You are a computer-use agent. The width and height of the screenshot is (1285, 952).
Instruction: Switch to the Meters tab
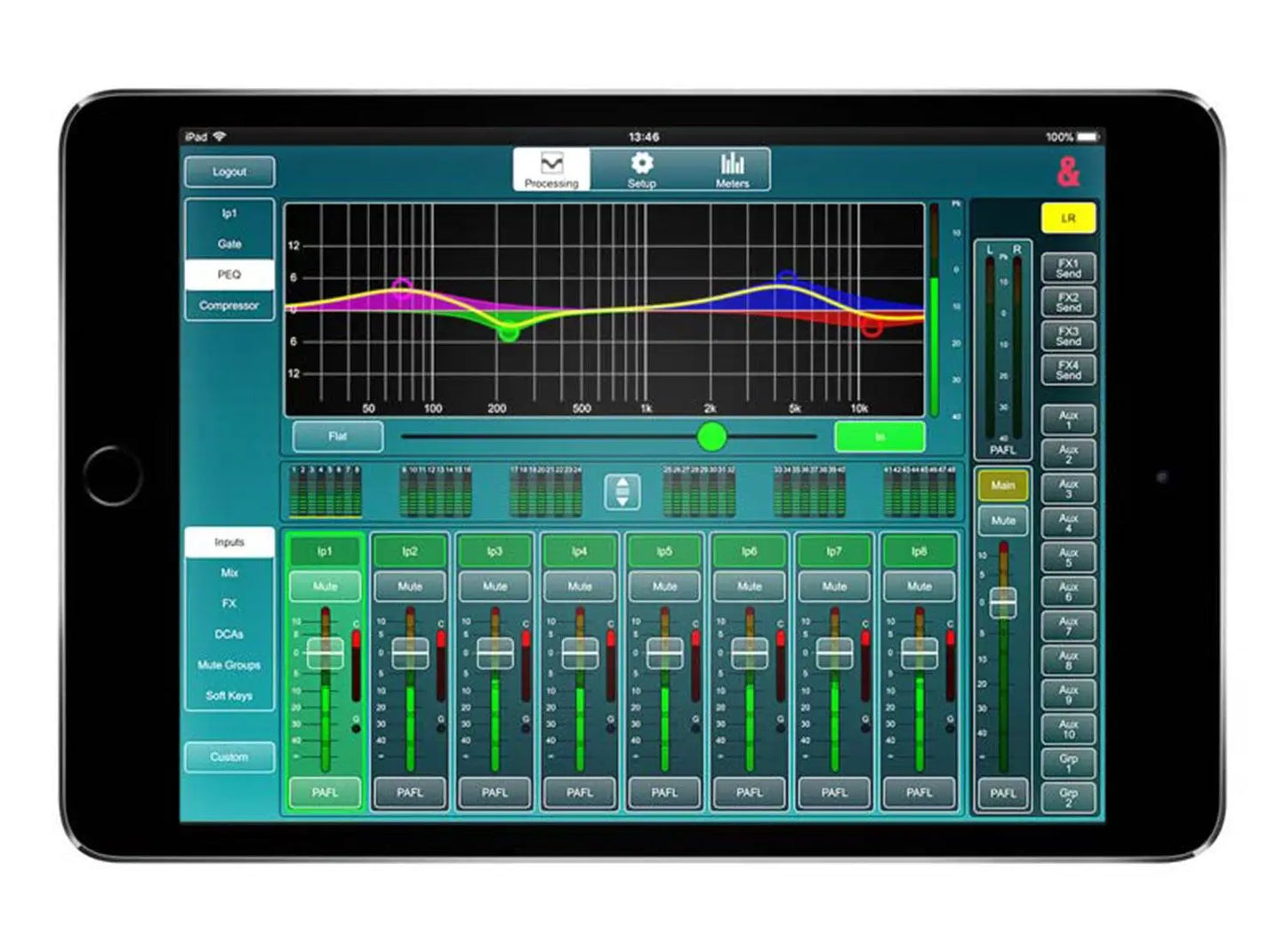tap(732, 170)
